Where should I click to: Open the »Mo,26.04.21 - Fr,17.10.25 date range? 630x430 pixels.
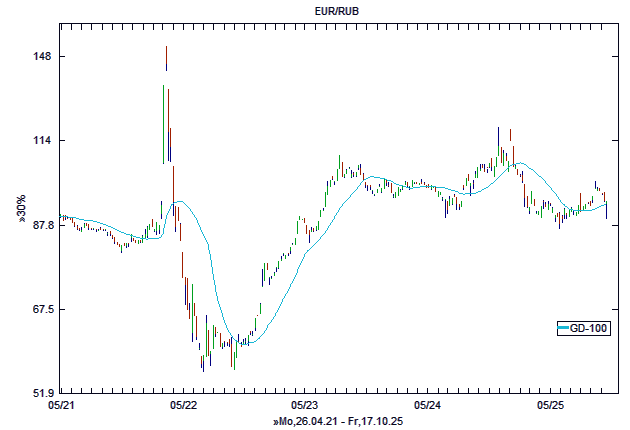(337, 423)
